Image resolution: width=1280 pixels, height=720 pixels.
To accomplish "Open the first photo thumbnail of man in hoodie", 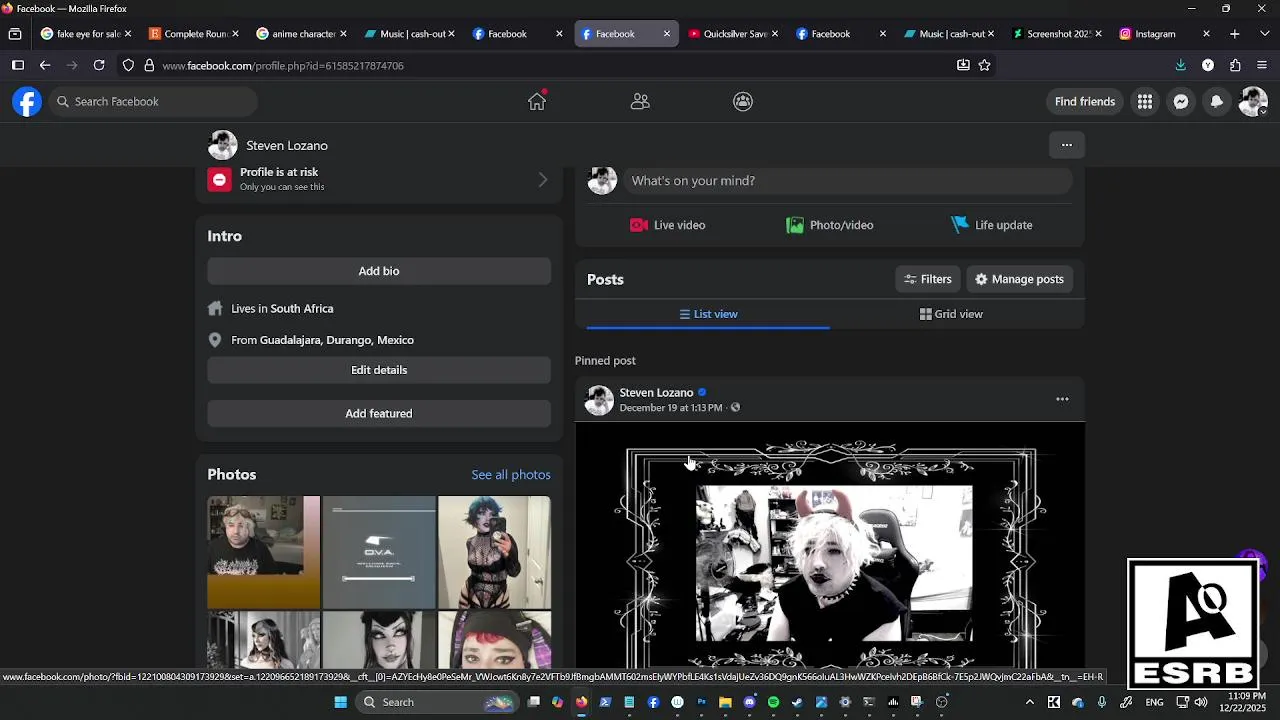I will coord(263,552).
